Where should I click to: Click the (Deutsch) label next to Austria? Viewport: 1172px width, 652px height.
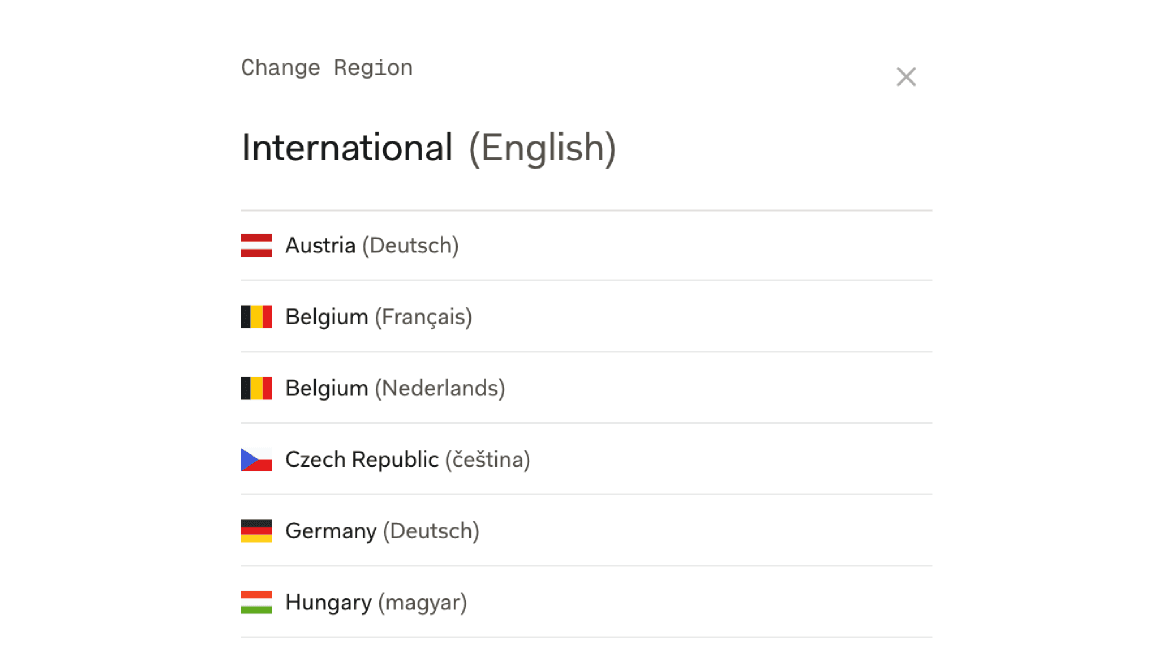(x=410, y=245)
